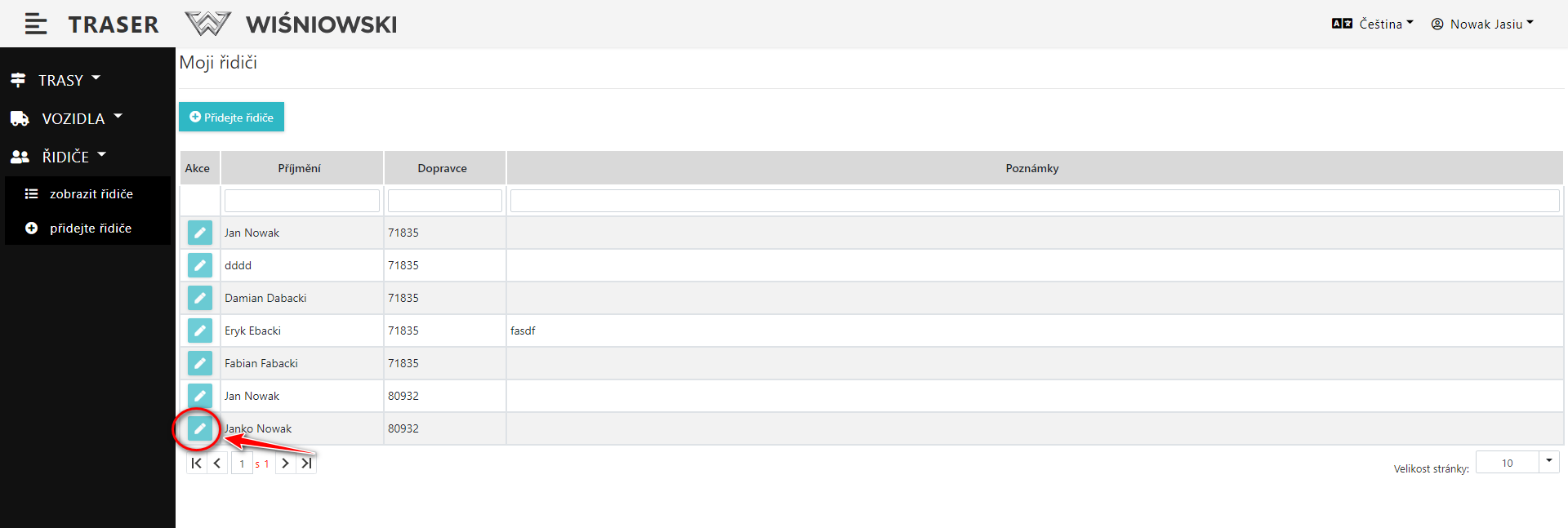Go to the previous page arrow
The width and height of the screenshot is (1568, 528).
(x=217, y=464)
